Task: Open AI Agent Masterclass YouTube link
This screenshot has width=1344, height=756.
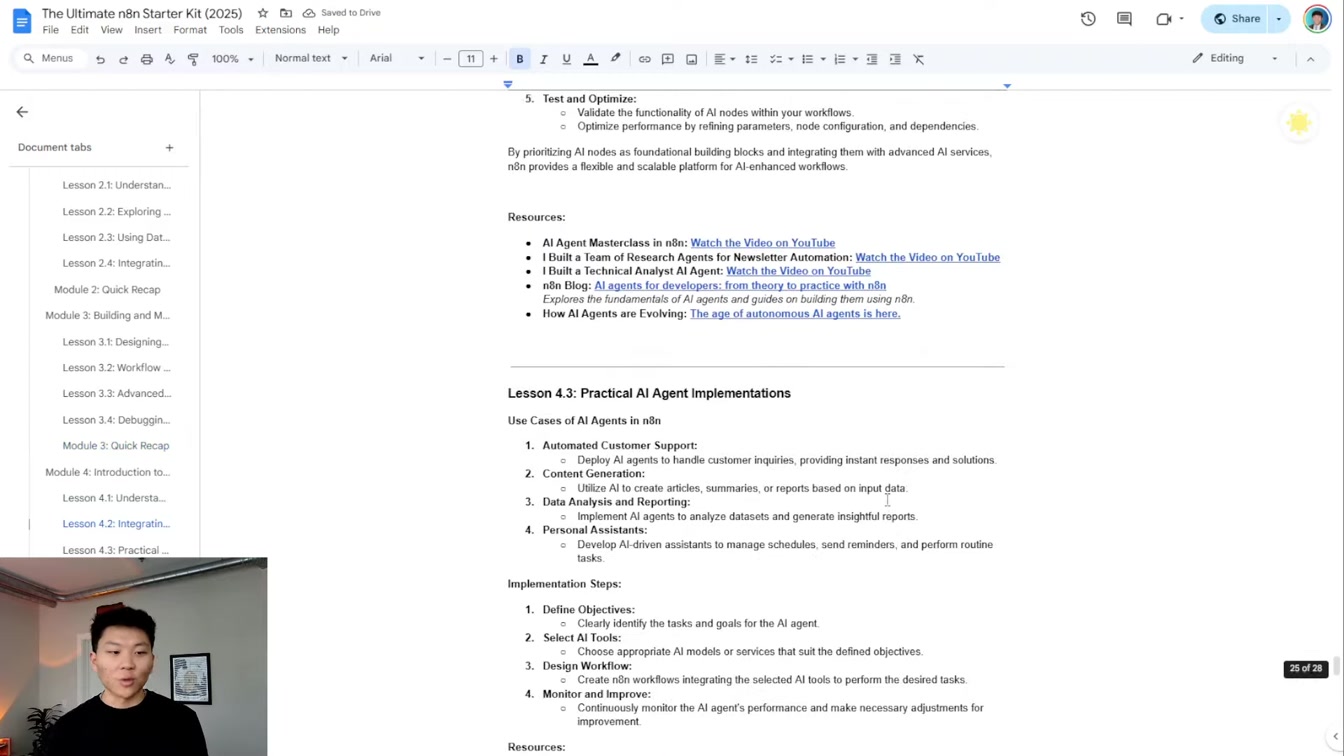Action: click(x=762, y=243)
